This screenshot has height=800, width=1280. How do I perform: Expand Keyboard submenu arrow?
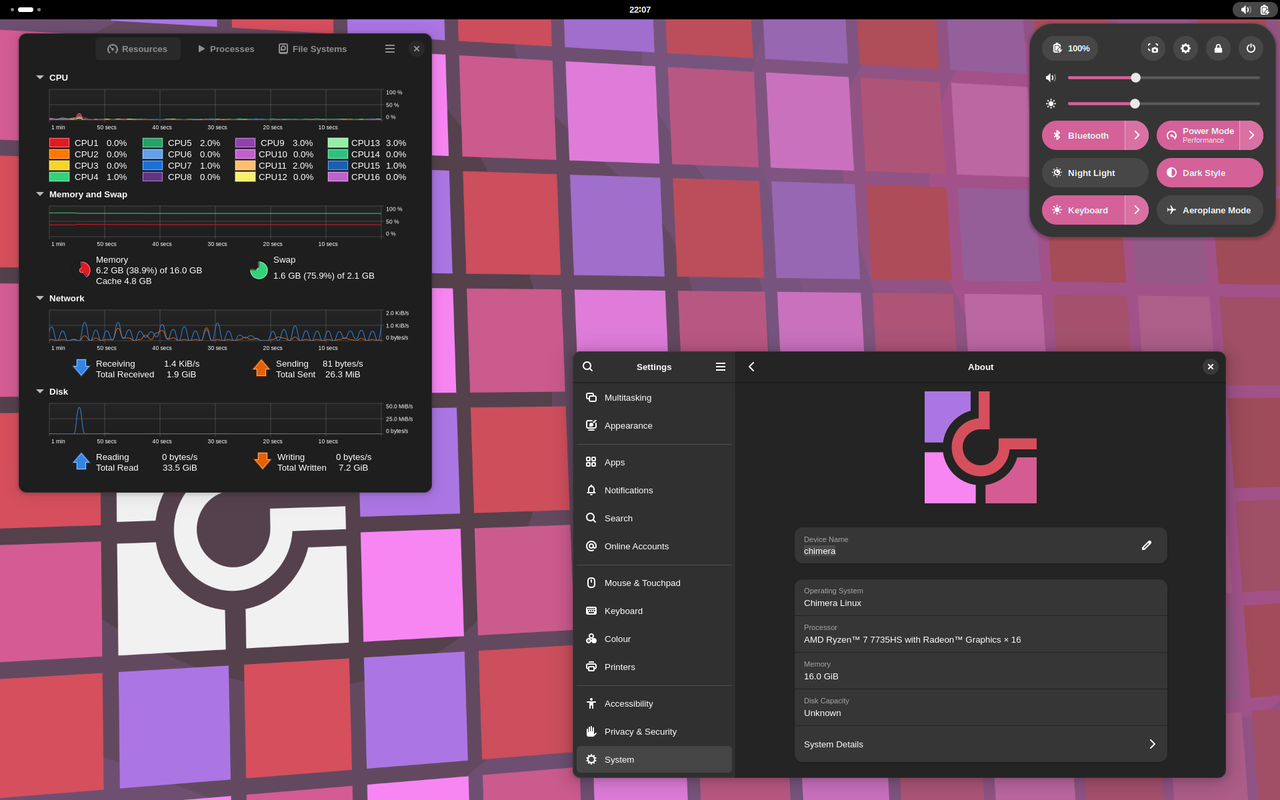coord(1137,210)
